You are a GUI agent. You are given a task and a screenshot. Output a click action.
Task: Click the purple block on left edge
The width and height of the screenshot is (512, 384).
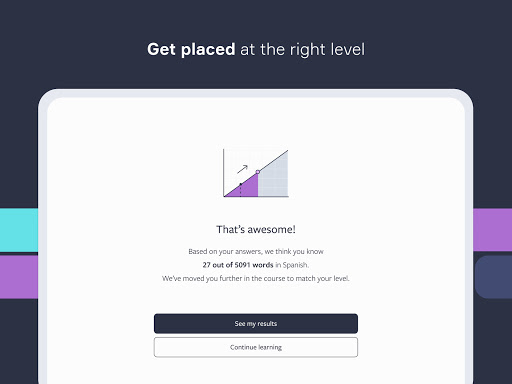(x=19, y=277)
